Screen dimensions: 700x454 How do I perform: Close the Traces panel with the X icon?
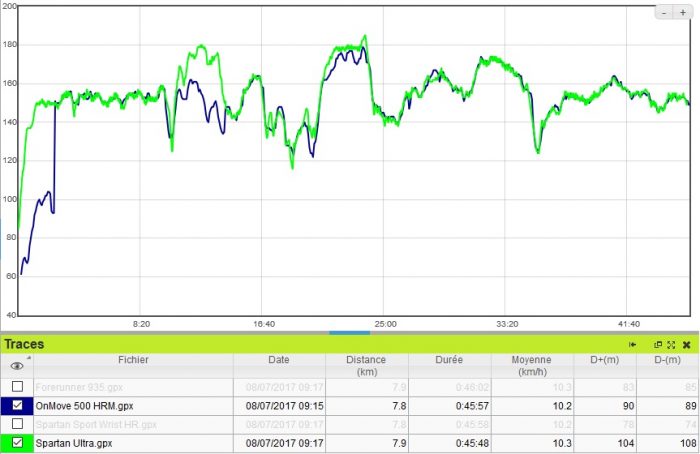tap(686, 344)
